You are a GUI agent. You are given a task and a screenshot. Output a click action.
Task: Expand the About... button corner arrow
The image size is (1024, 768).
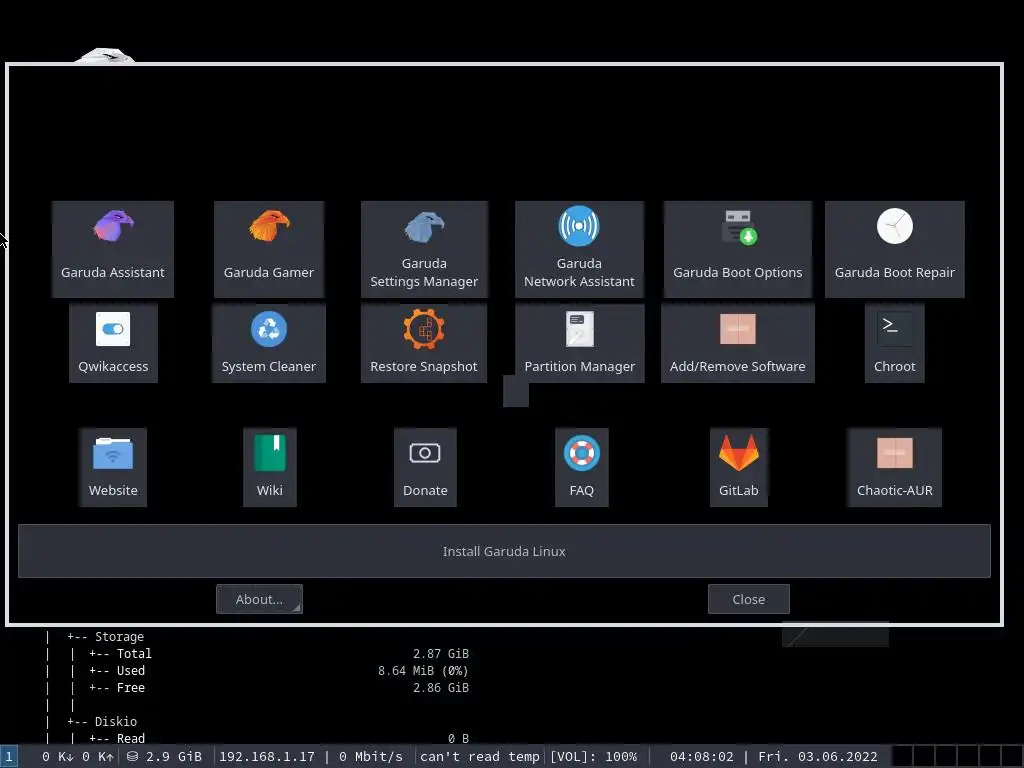[296, 608]
